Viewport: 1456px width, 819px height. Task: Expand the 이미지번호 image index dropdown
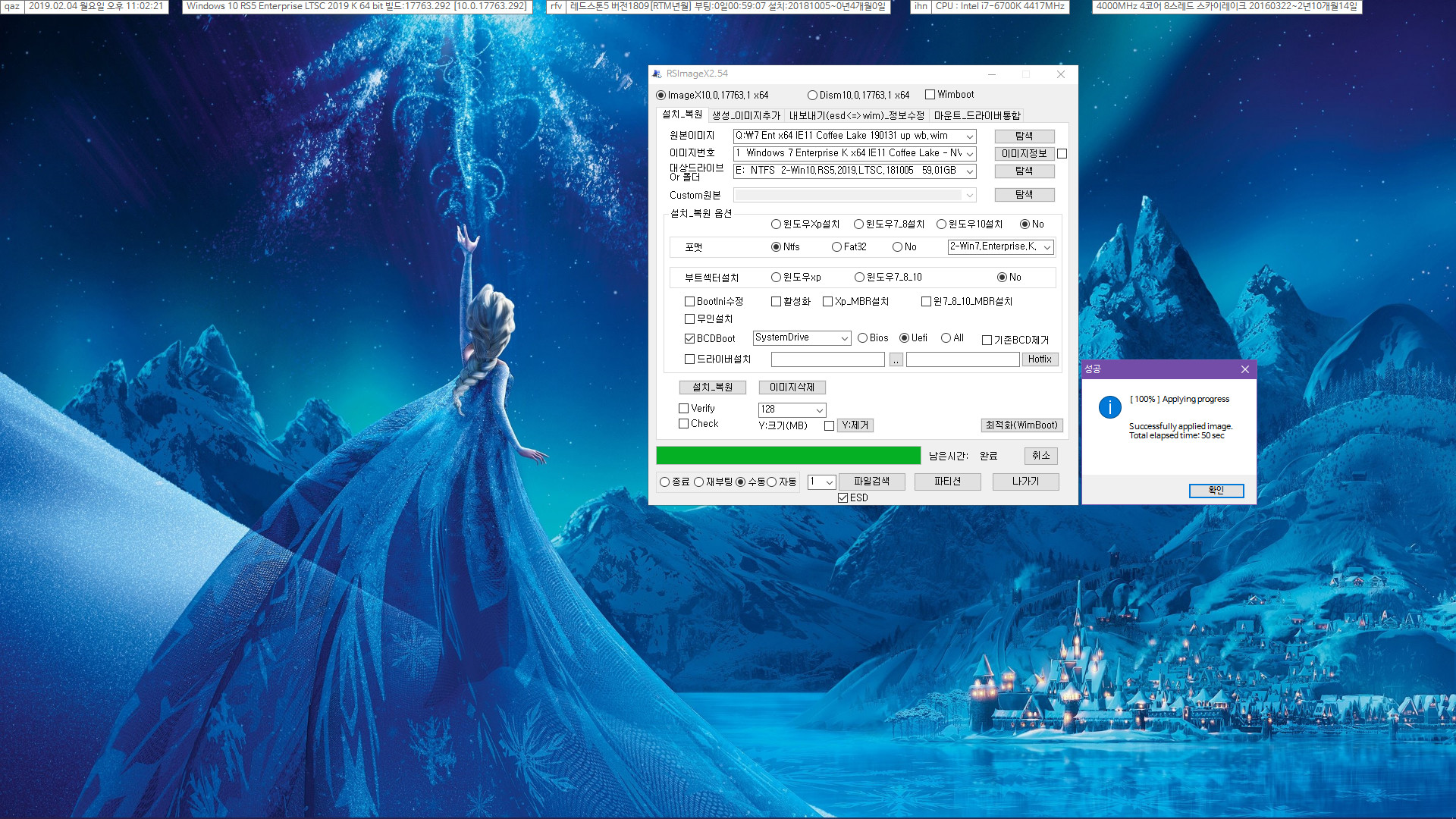(x=969, y=154)
